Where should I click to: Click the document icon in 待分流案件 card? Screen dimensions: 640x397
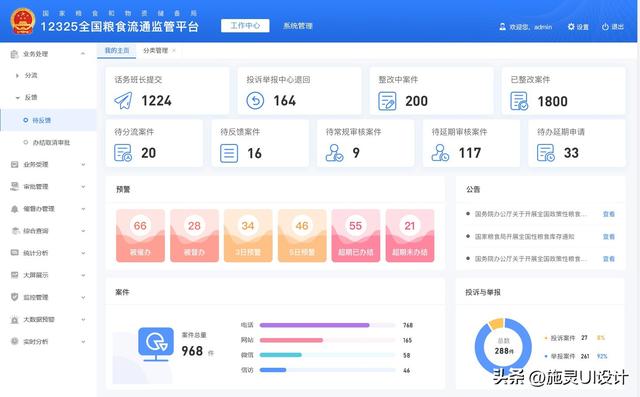tap(123, 153)
